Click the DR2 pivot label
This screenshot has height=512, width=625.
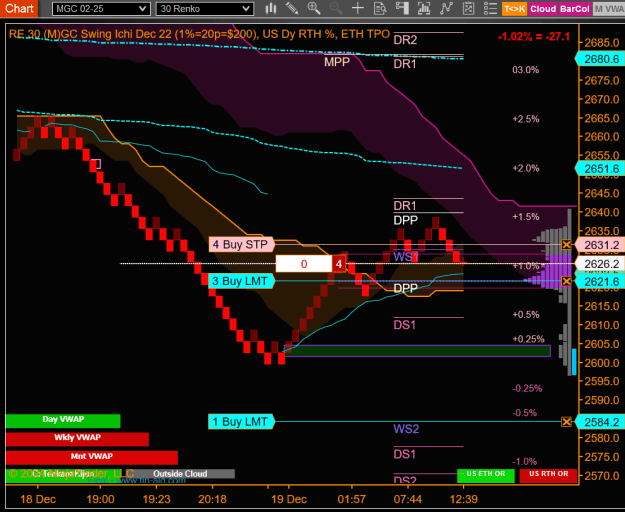(x=405, y=40)
